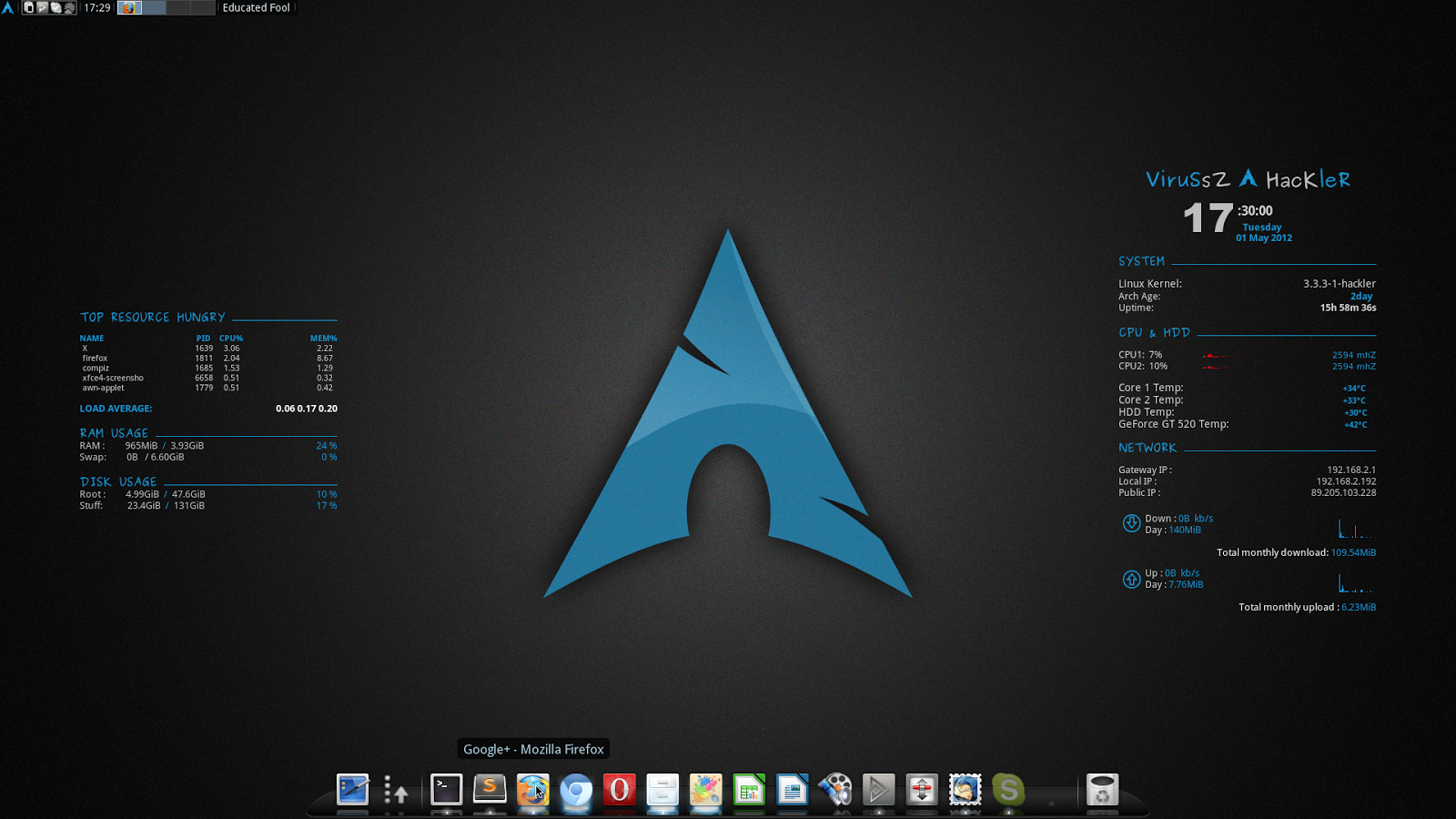Image resolution: width=1456 pixels, height=819 pixels.
Task: Click the "CPU & HDD" section heading
Action: (1155, 333)
